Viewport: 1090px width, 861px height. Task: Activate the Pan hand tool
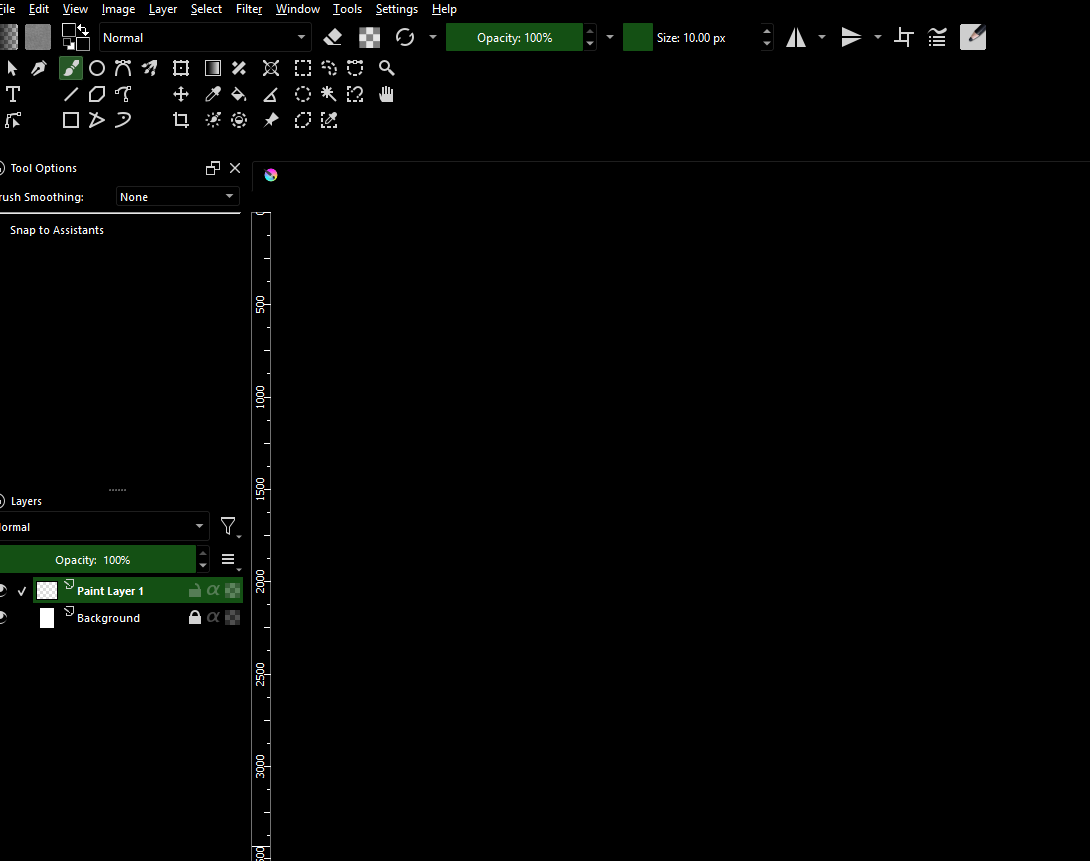387,94
